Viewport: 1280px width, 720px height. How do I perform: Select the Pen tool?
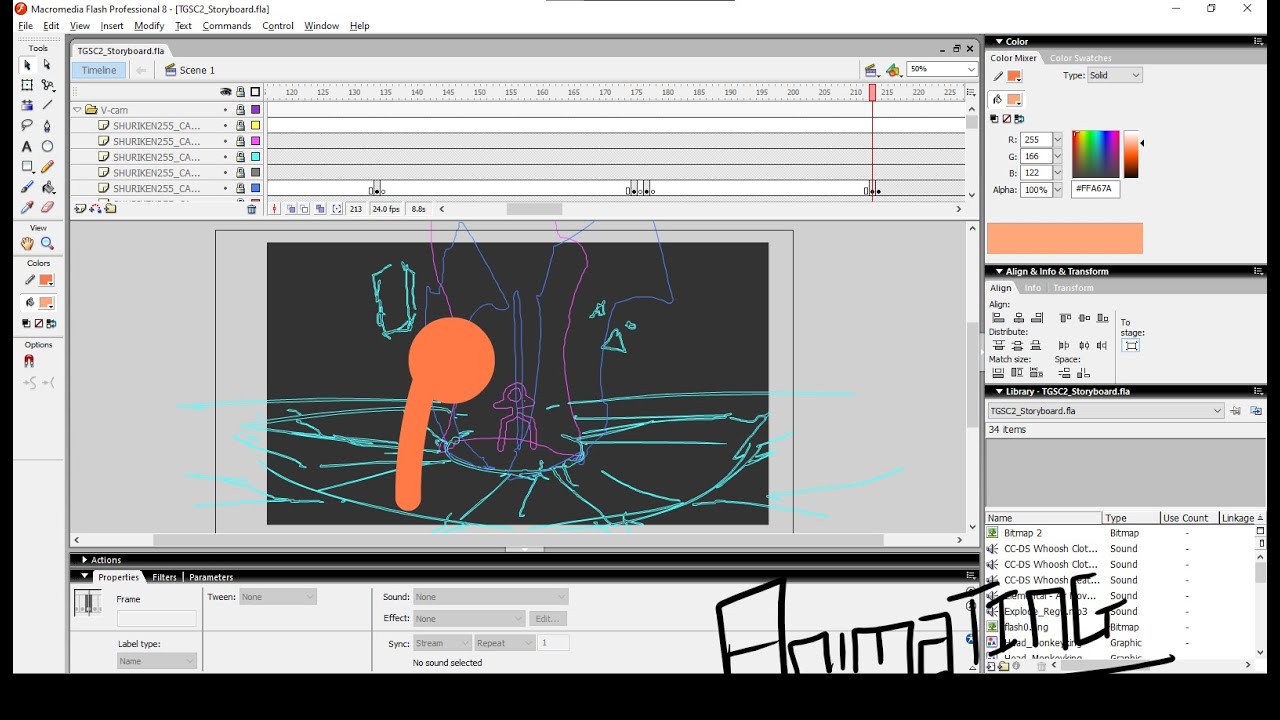47,126
